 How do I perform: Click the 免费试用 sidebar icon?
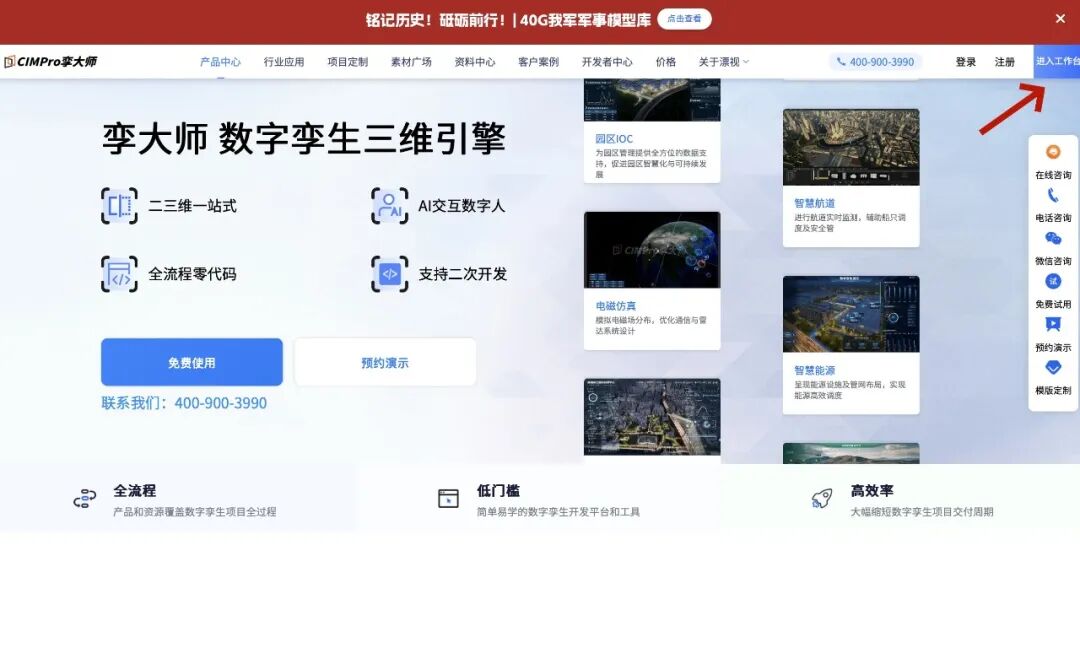click(x=1053, y=281)
